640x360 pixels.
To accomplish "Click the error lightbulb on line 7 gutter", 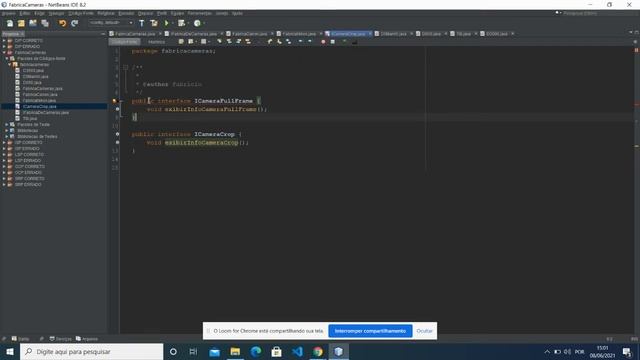I will click(115, 101).
